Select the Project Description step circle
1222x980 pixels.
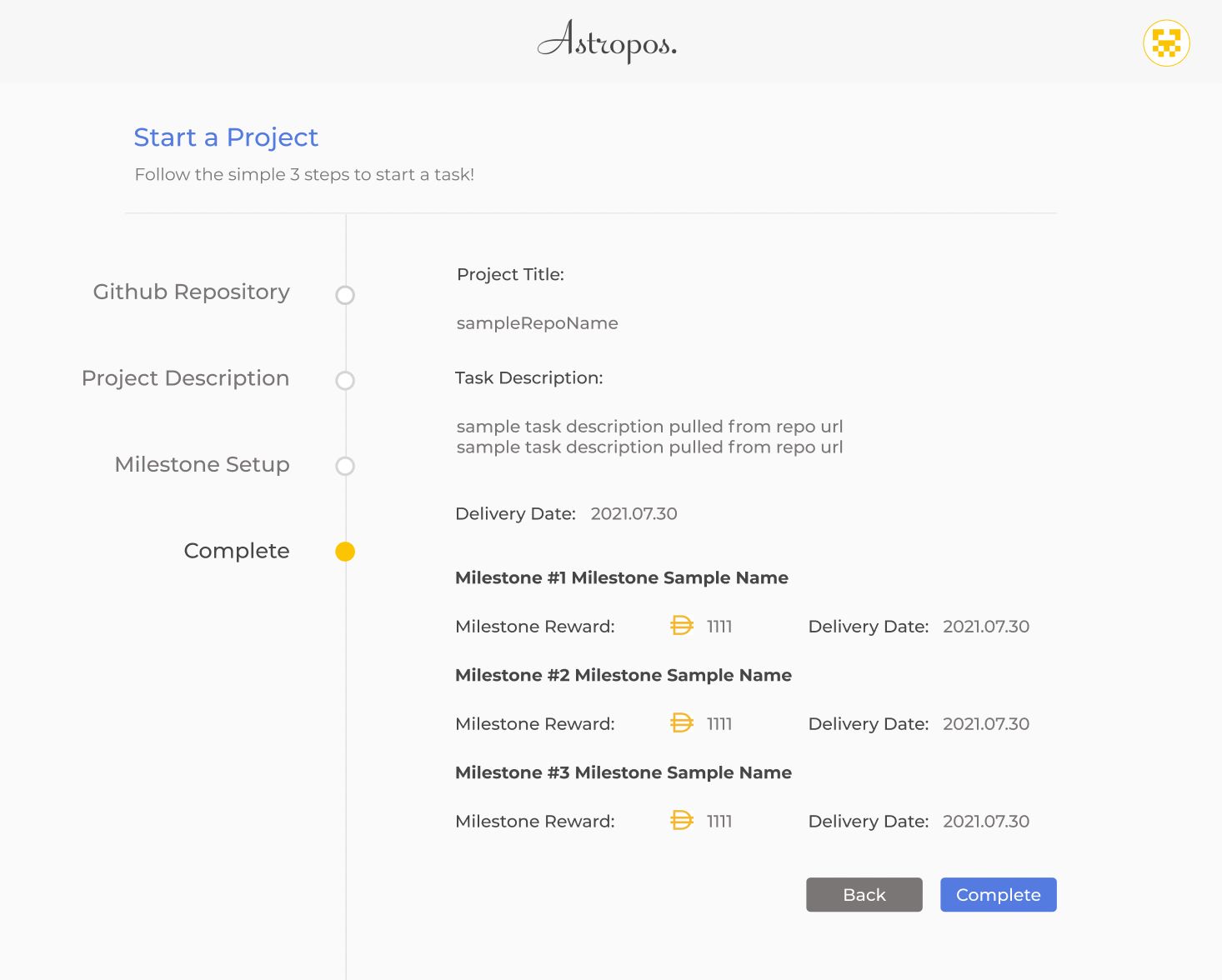pos(345,381)
